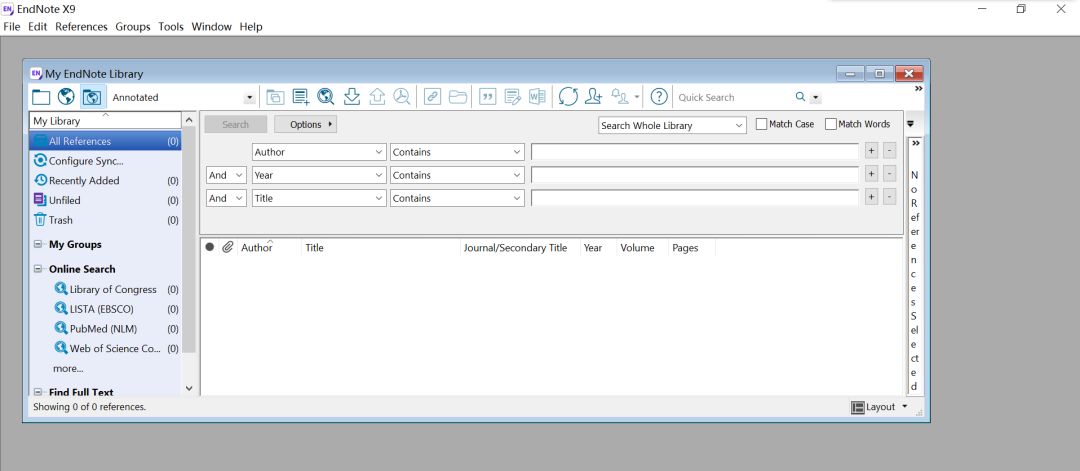The height and width of the screenshot is (471, 1080).
Task: Remove the Year search row with minus
Action: 889,174
